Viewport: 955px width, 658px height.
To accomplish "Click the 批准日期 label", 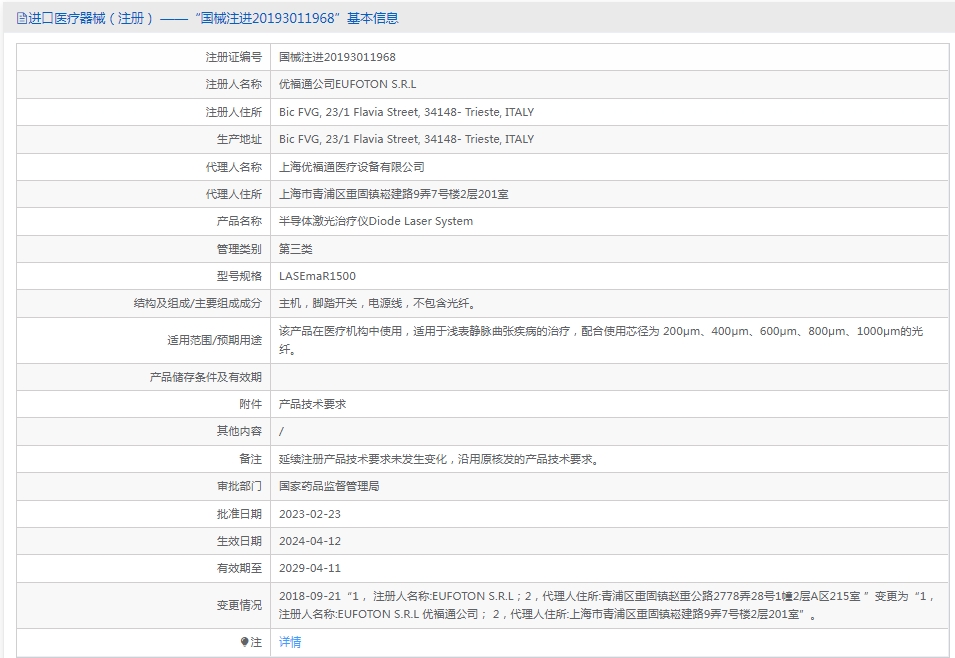I will (x=239, y=514).
